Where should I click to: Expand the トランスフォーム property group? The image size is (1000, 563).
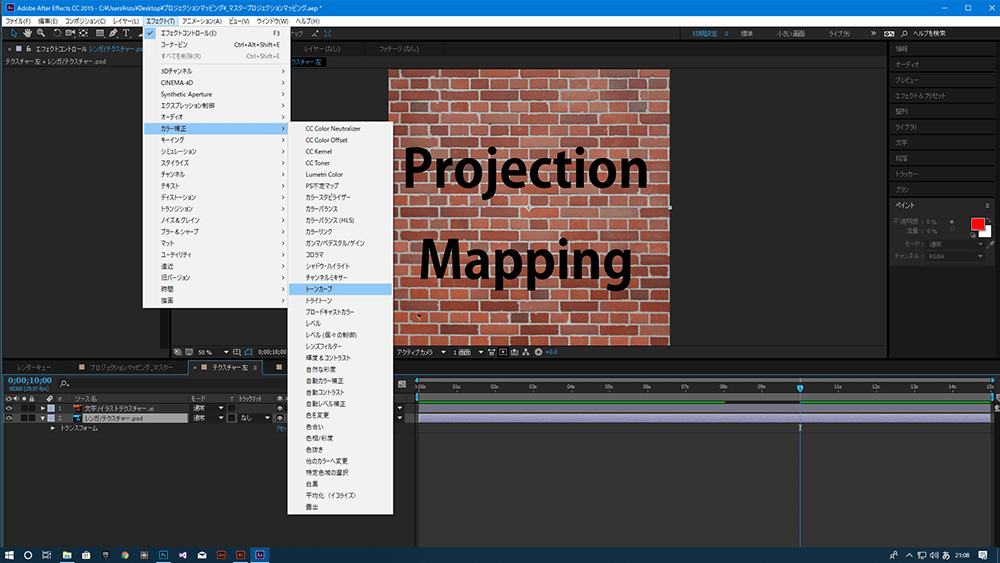point(53,428)
